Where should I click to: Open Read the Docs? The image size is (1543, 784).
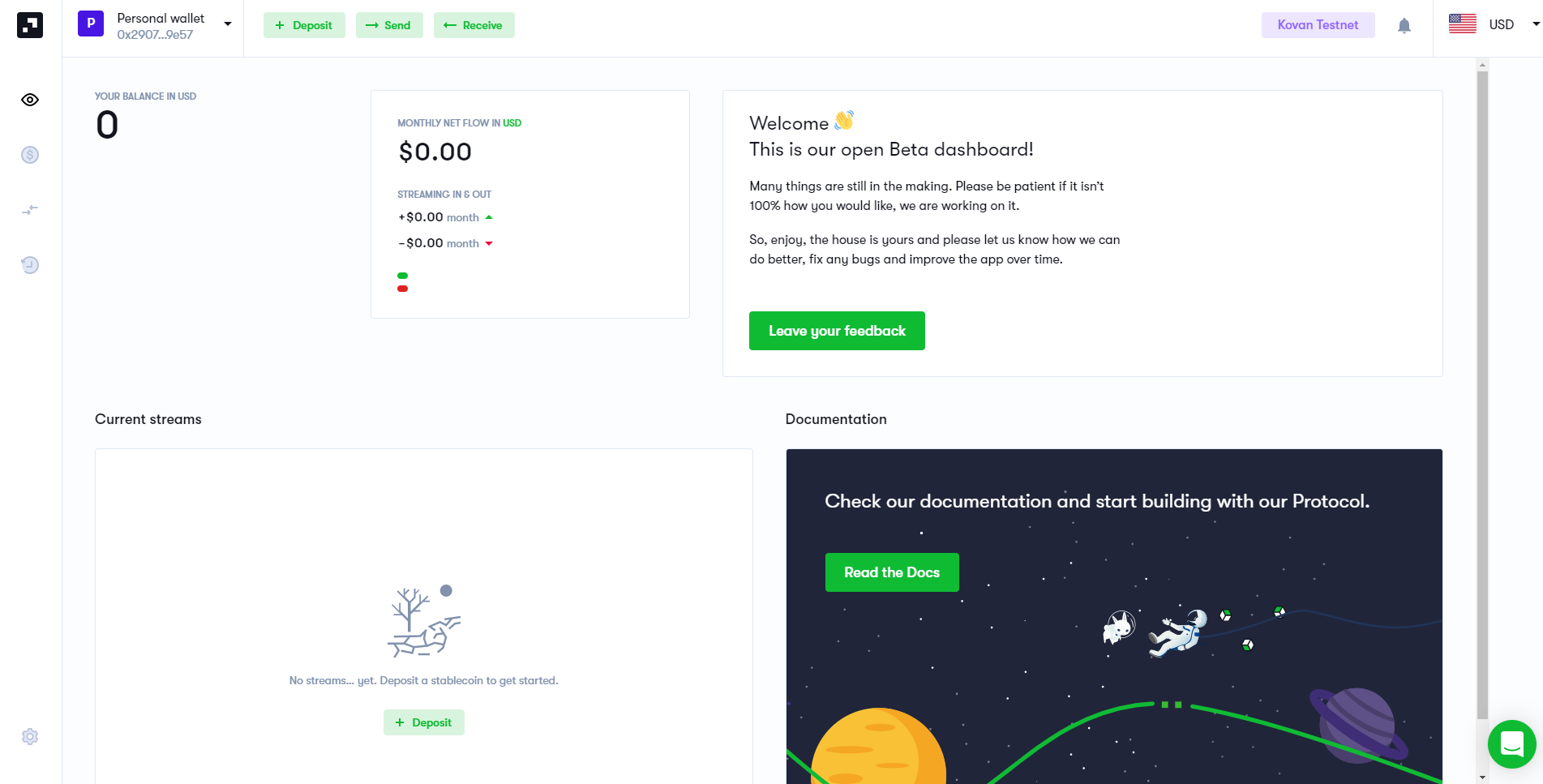(891, 572)
